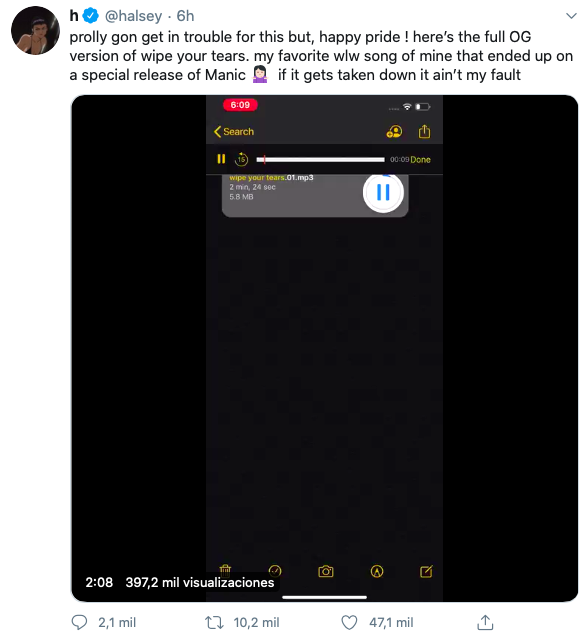Rewind 15 seconds icon

(241, 159)
